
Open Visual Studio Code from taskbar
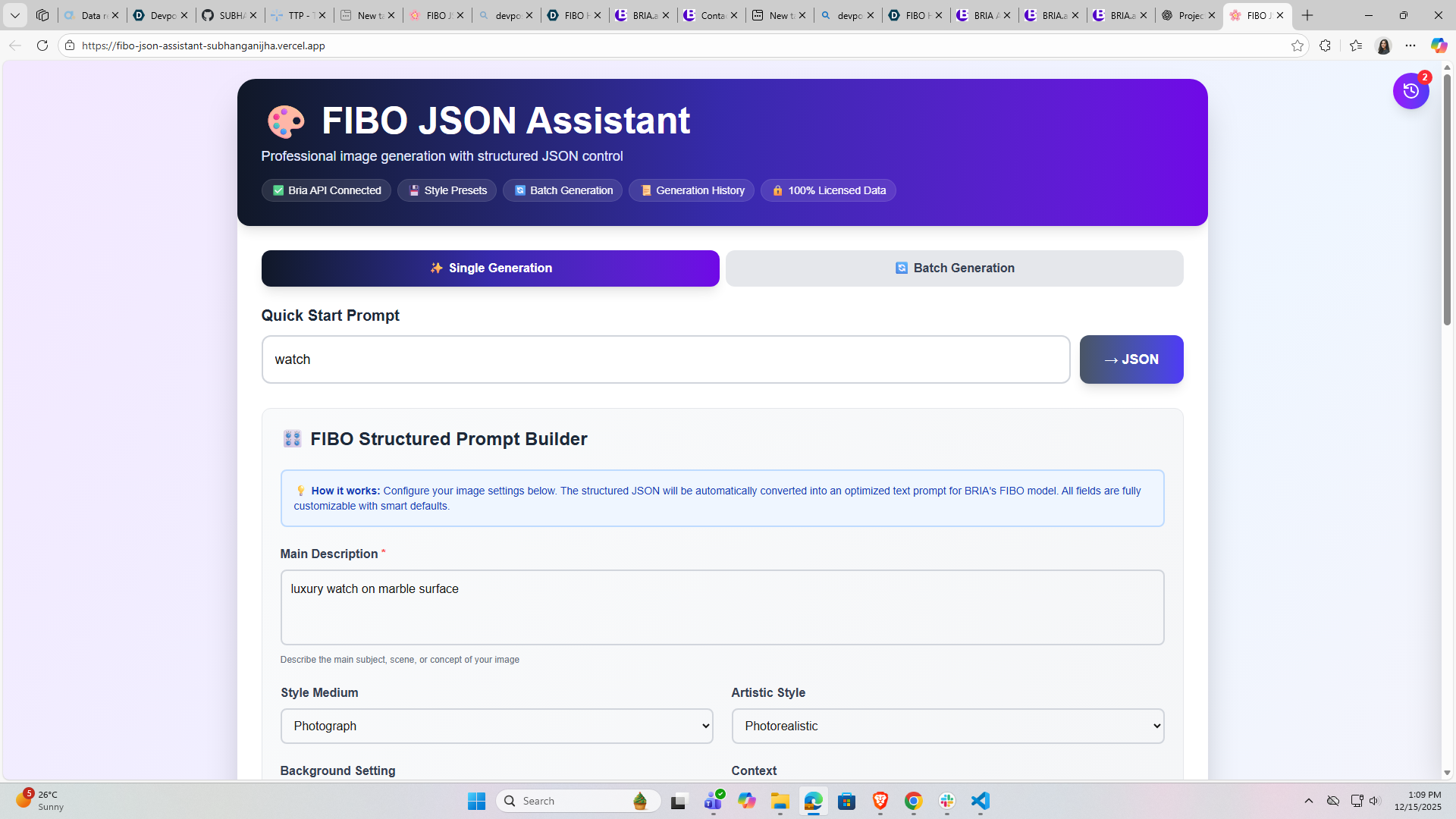pyautogui.click(x=981, y=801)
